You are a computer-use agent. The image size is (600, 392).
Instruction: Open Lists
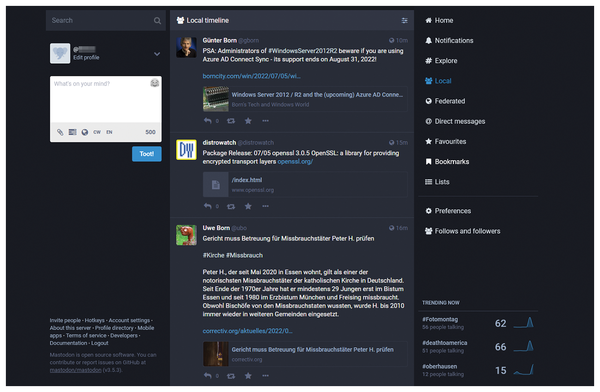pos(437,182)
